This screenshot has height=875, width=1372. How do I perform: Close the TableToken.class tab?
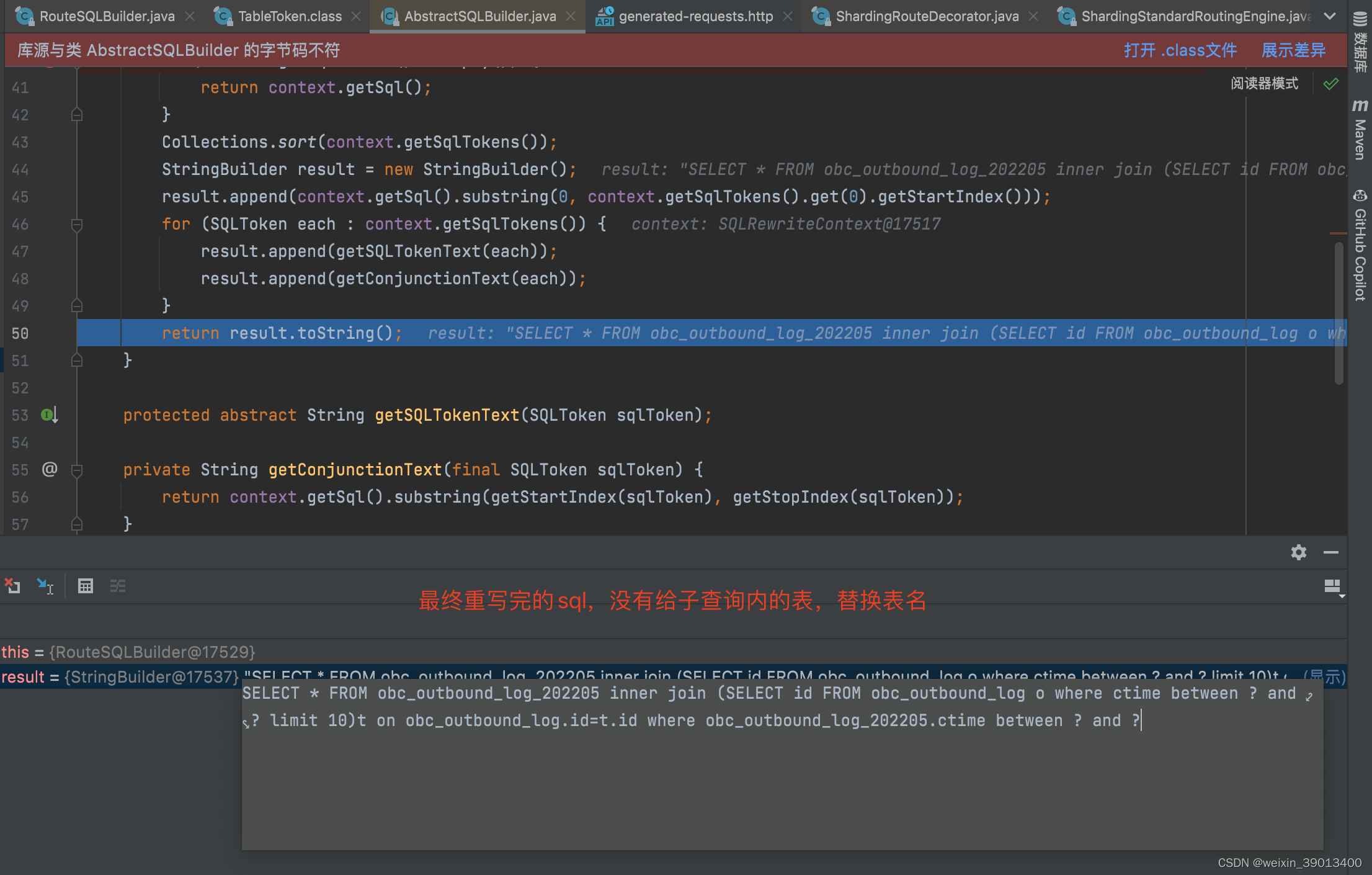click(356, 16)
